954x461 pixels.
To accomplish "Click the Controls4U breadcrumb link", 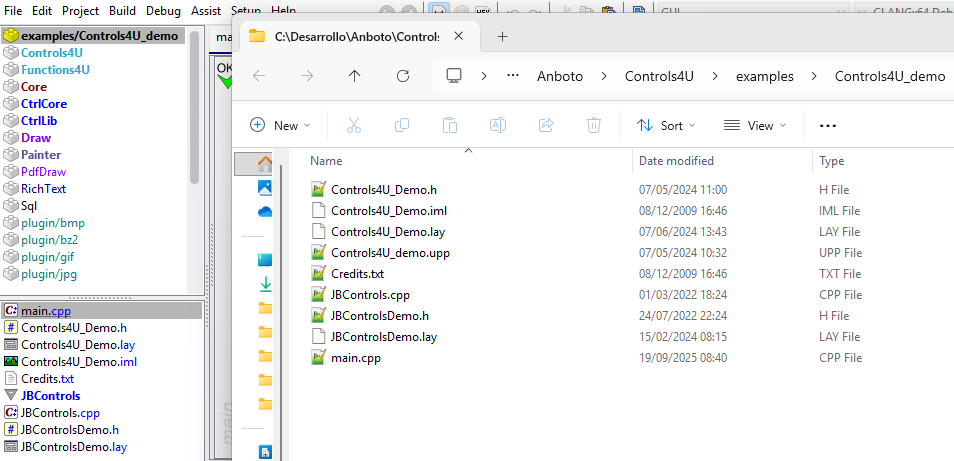I will [x=659, y=76].
